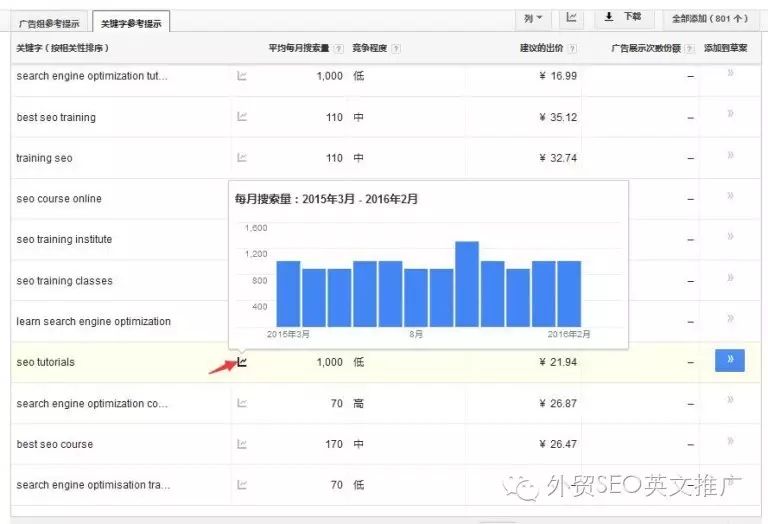Open trend chart for search engine optimization co...
This screenshot has height=524, width=768.
[241, 403]
